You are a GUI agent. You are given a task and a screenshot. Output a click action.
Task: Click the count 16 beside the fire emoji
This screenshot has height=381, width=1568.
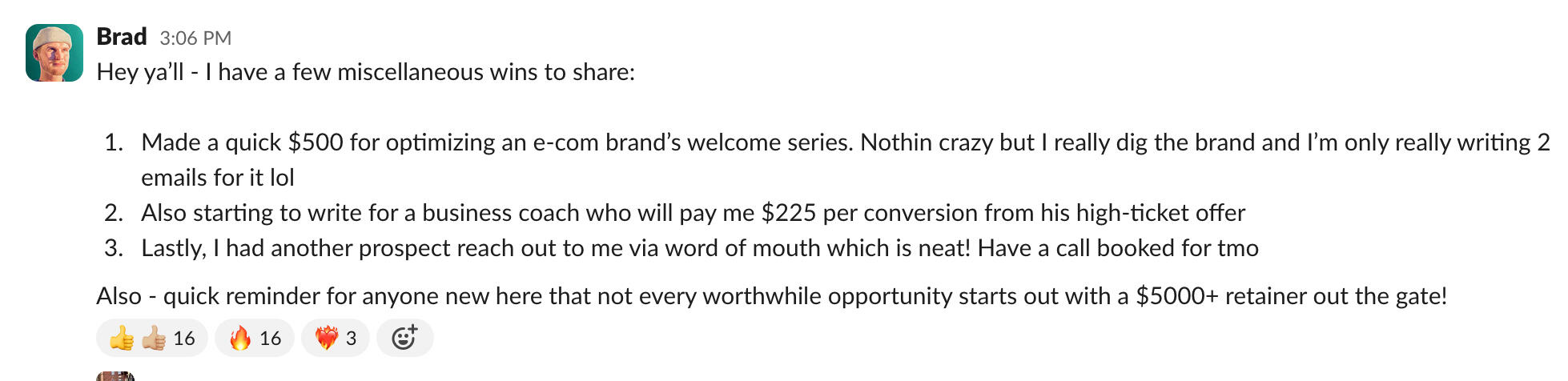(271, 339)
